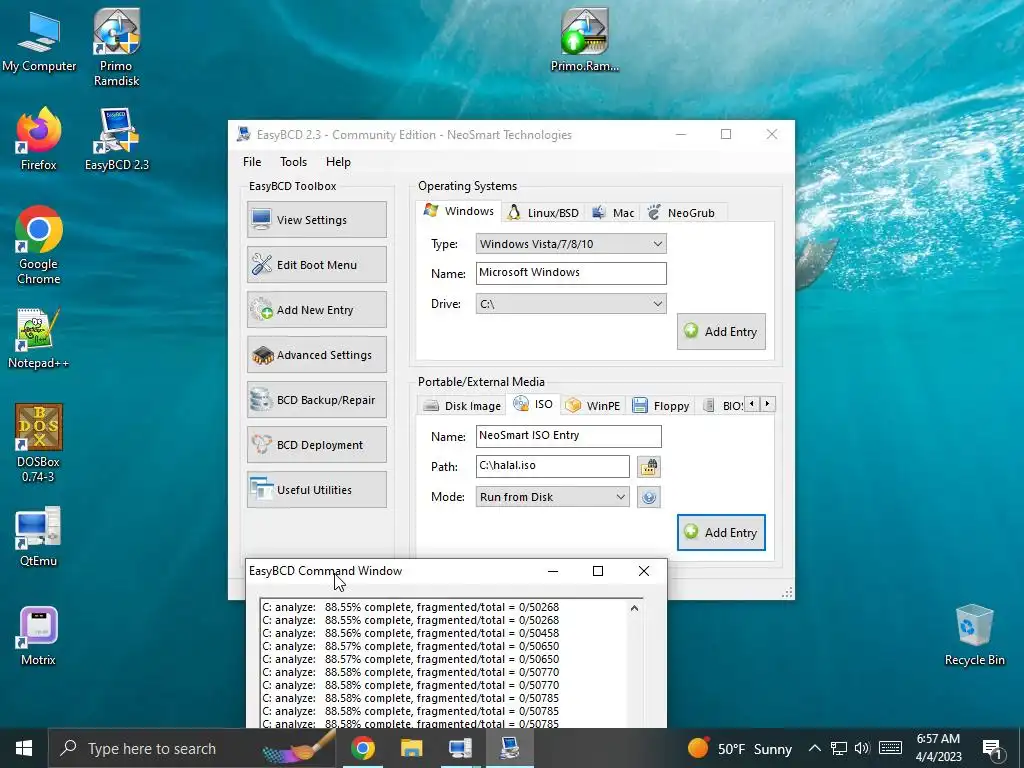Switch to the Mac tab
This screenshot has height=768, width=1024.
click(x=613, y=213)
